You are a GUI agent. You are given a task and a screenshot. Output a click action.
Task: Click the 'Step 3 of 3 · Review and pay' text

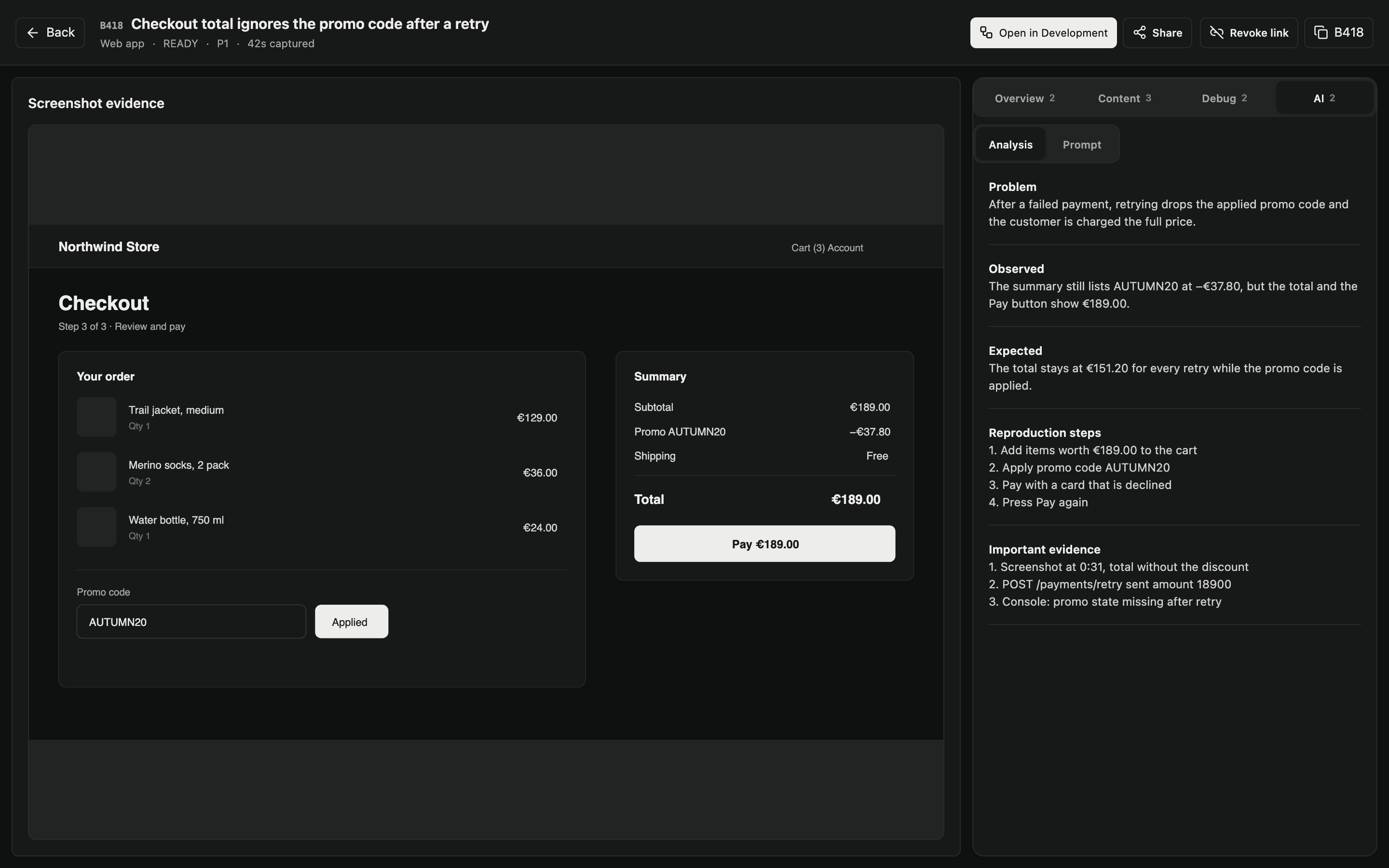(x=122, y=326)
